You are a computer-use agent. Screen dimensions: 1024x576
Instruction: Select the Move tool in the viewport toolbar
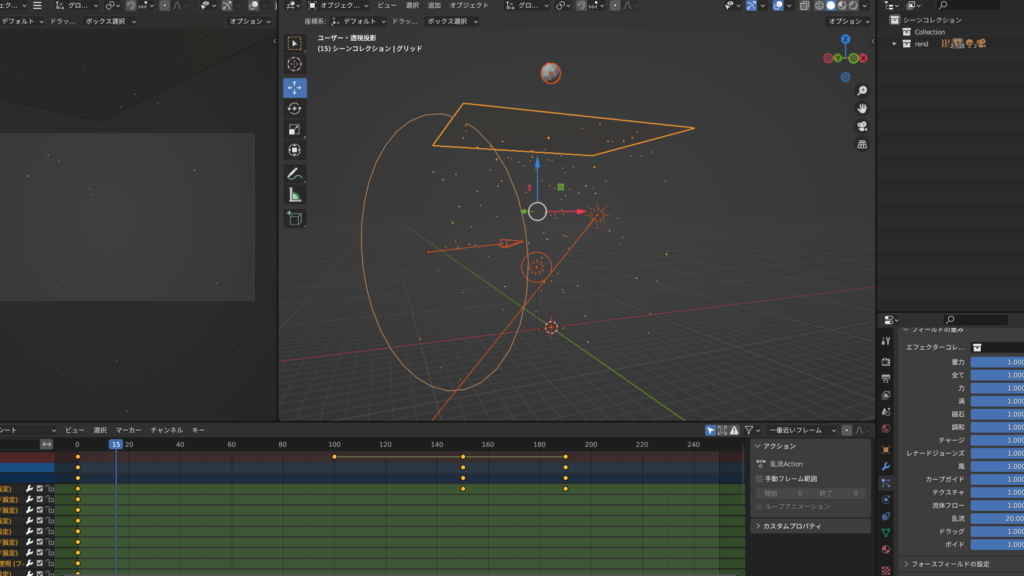tap(295, 87)
